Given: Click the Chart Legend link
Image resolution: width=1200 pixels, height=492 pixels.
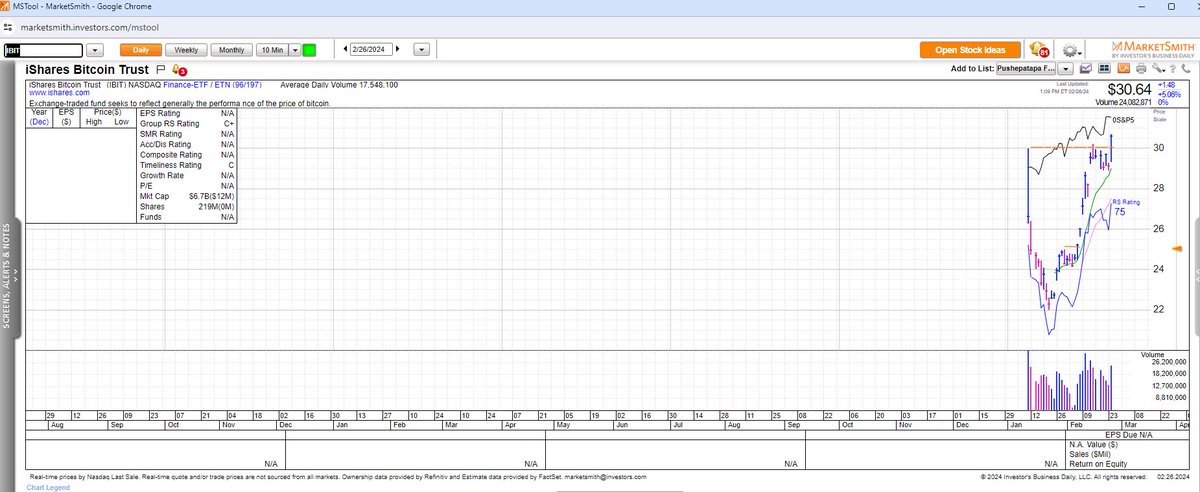Looking at the screenshot, I should pos(47,487).
